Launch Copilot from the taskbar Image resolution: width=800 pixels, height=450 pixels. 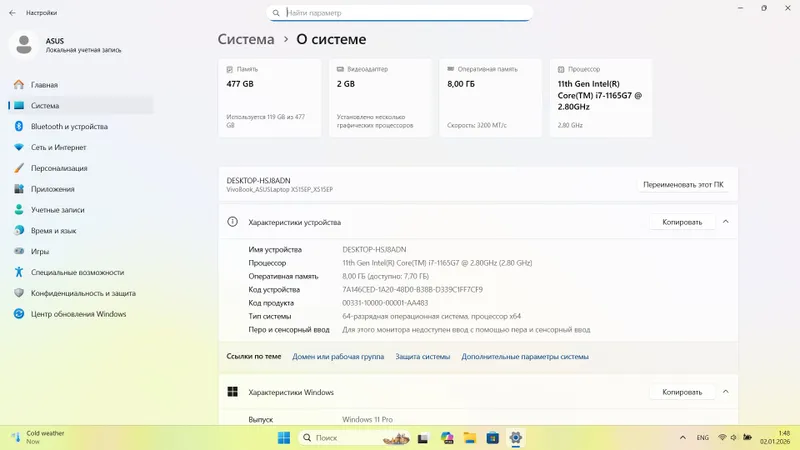447,438
